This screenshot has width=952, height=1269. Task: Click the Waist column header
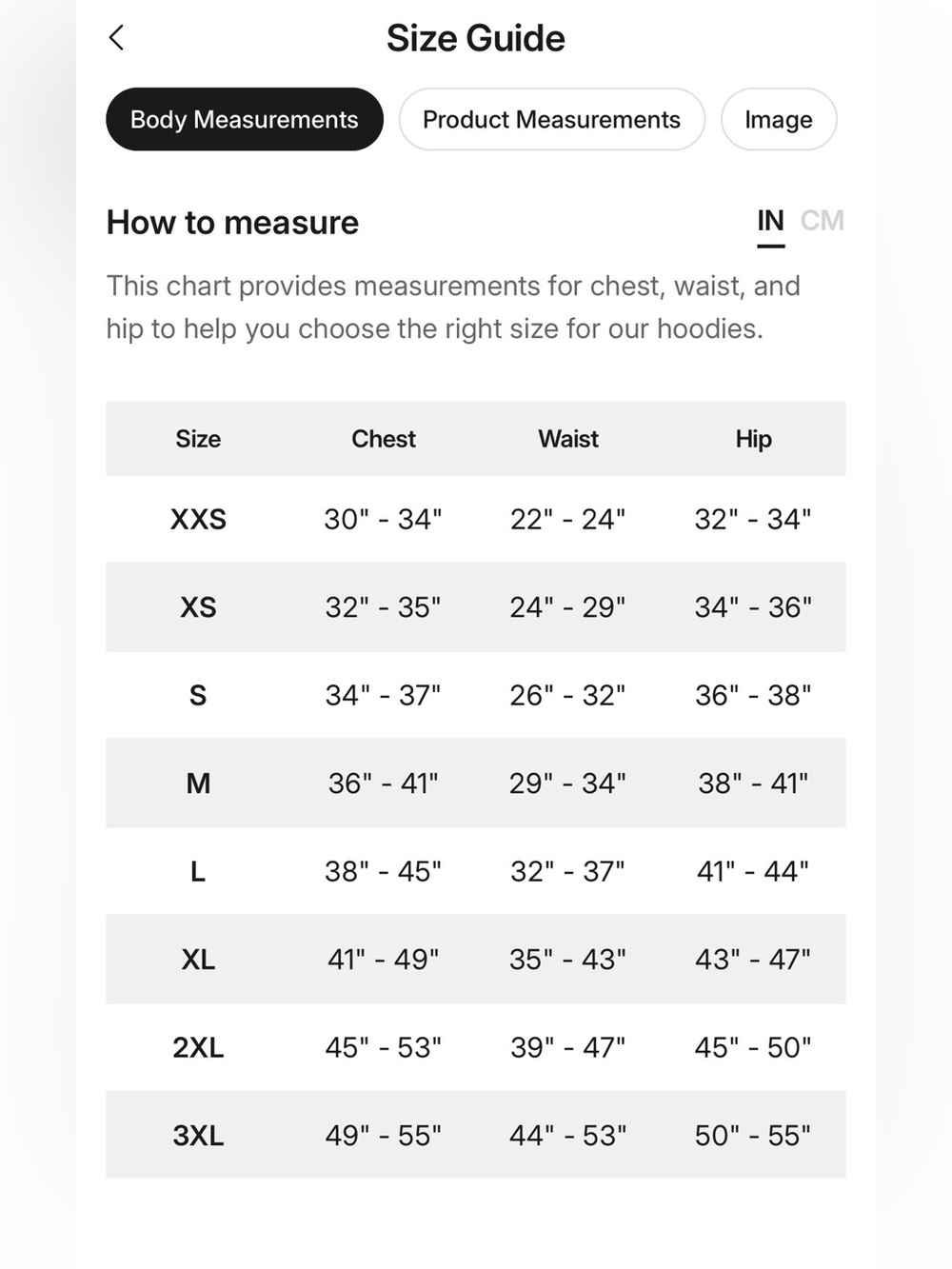568,439
